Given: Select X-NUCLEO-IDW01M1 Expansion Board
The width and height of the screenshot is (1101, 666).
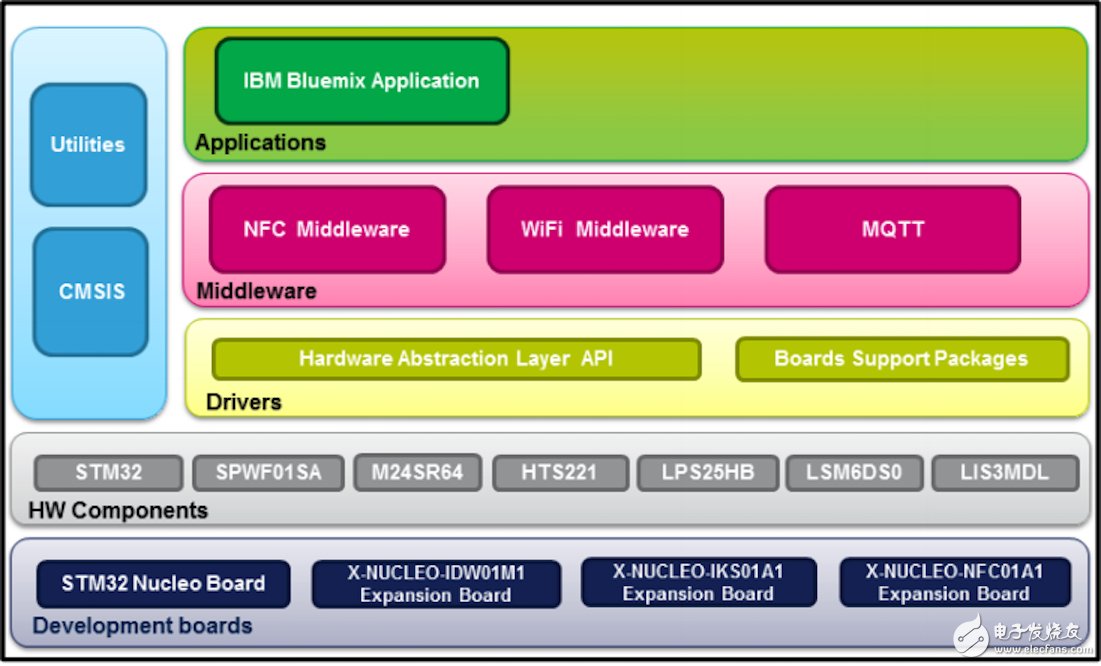Looking at the screenshot, I should [435, 583].
